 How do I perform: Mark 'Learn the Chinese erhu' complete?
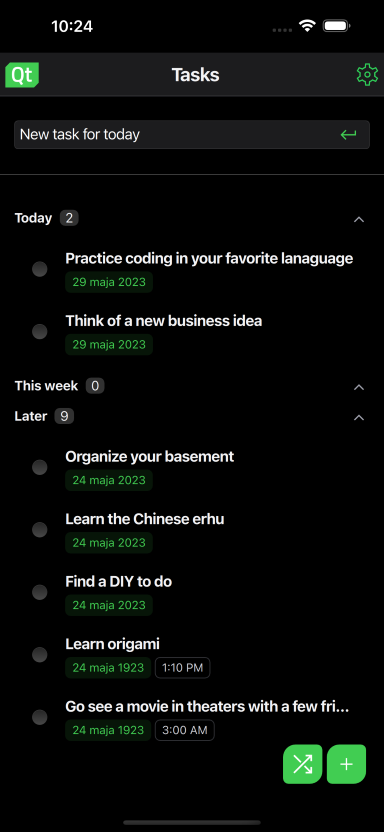40,530
